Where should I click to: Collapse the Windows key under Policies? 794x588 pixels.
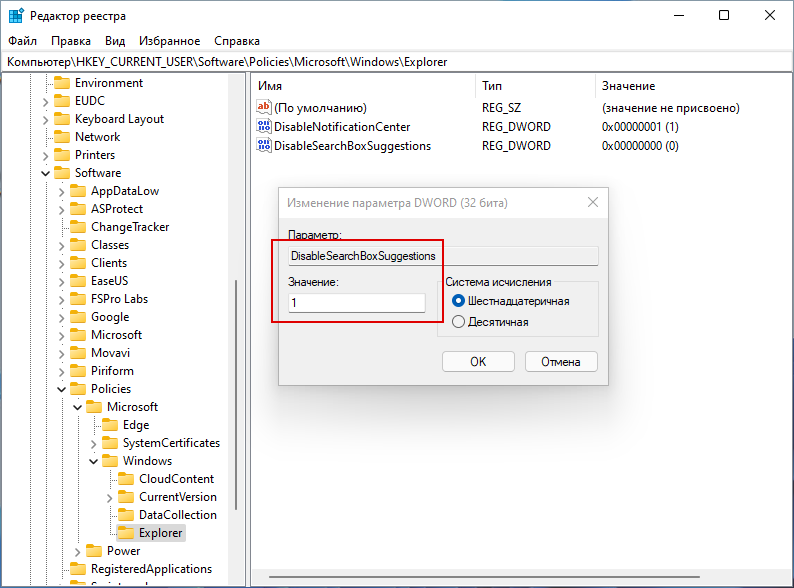click(x=94, y=461)
